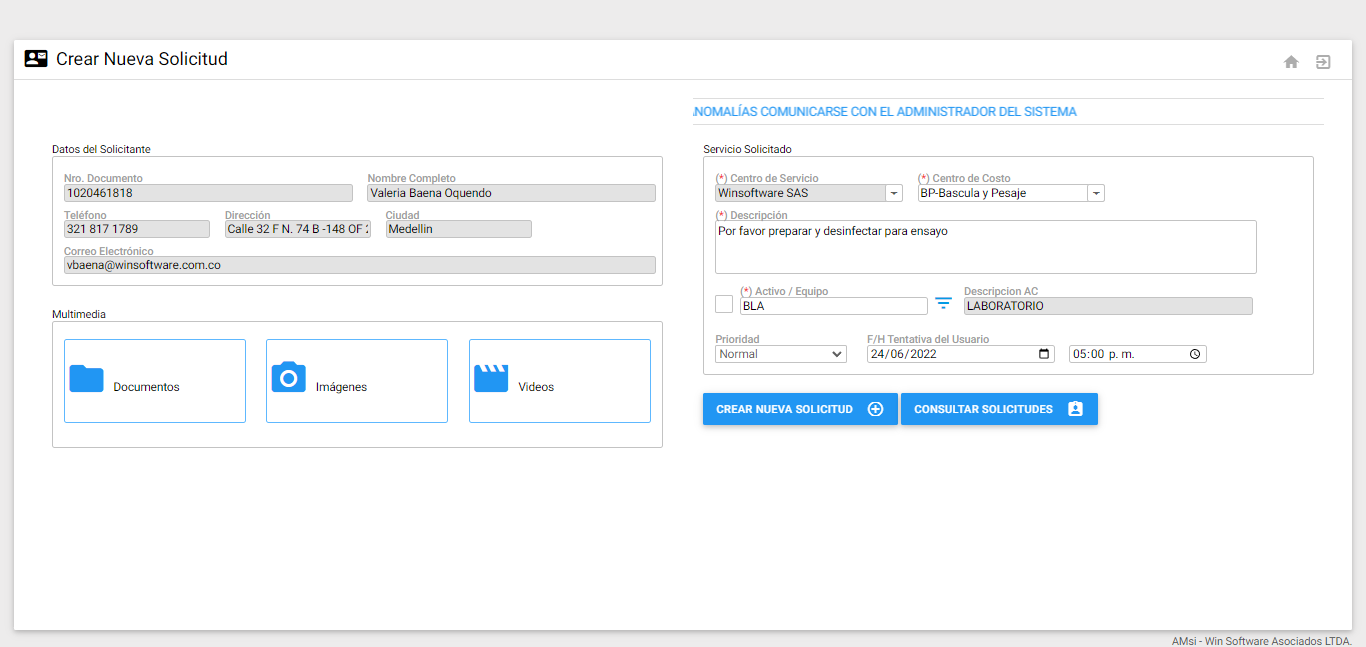Toggle the checkbox beside Activo / Equipo

[x=724, y=304]
